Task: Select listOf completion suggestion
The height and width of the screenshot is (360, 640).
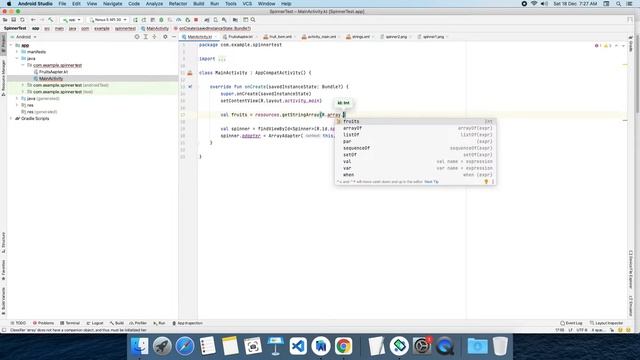Action: (x=416, y=135)
